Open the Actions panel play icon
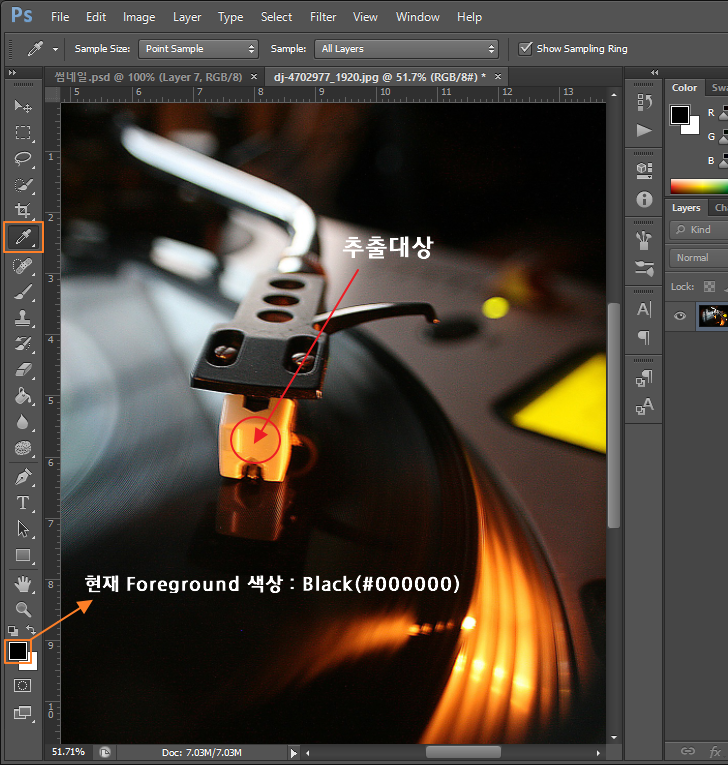Screen dimensions: 728x765 (644, 130)
